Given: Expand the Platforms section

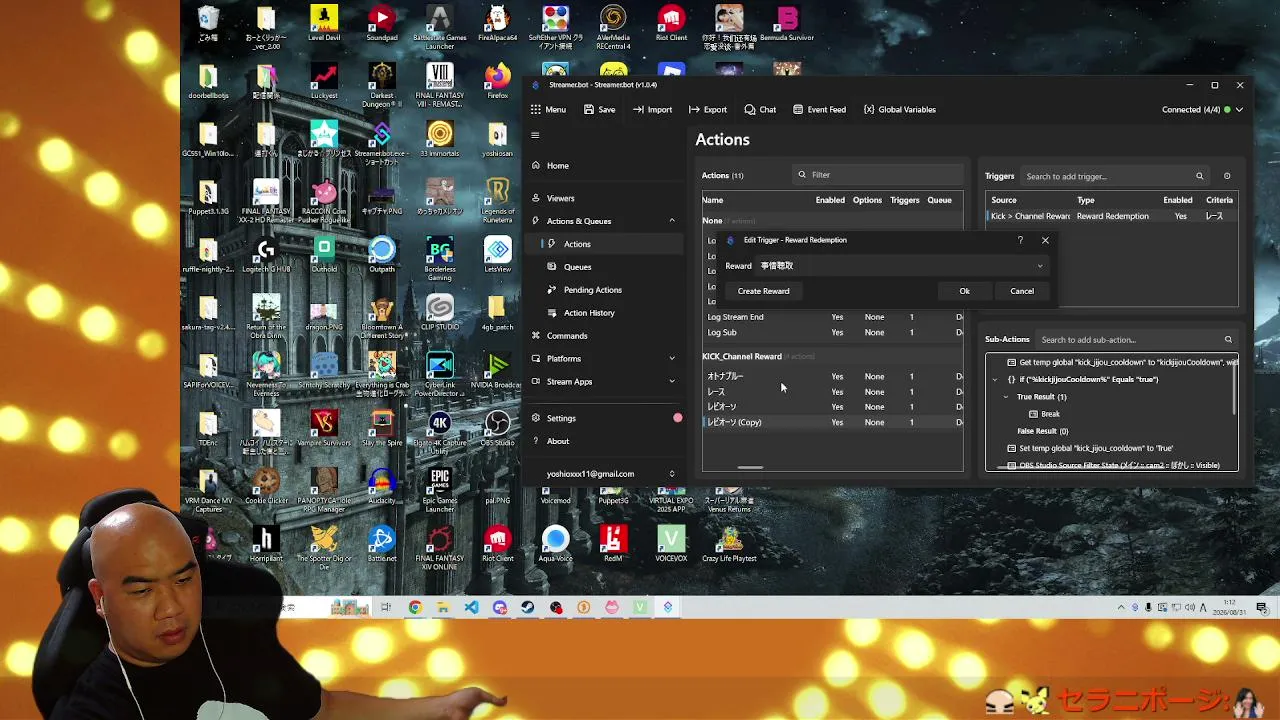Looking at the screenshot, I should coord(605,359).
